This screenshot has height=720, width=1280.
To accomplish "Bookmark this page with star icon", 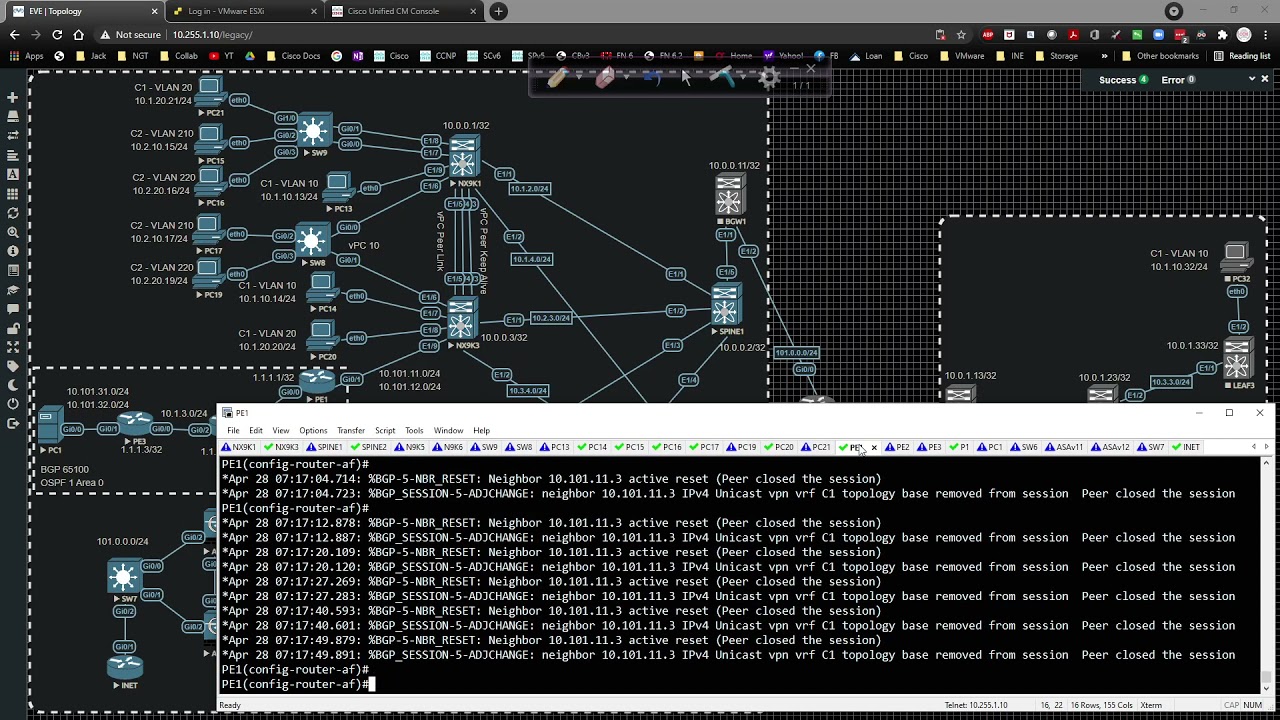I will (x=961, y=34).
